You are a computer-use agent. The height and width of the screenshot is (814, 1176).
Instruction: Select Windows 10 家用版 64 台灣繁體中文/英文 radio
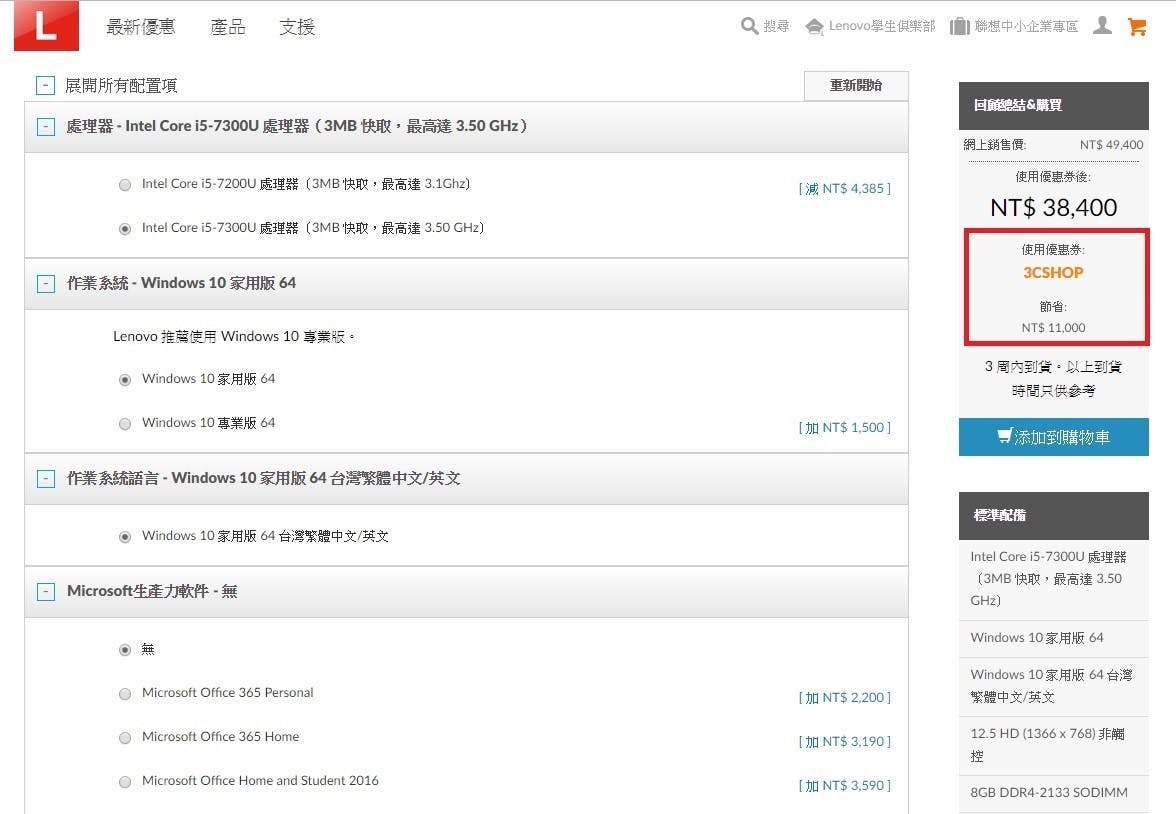click(x=124, y=537)
